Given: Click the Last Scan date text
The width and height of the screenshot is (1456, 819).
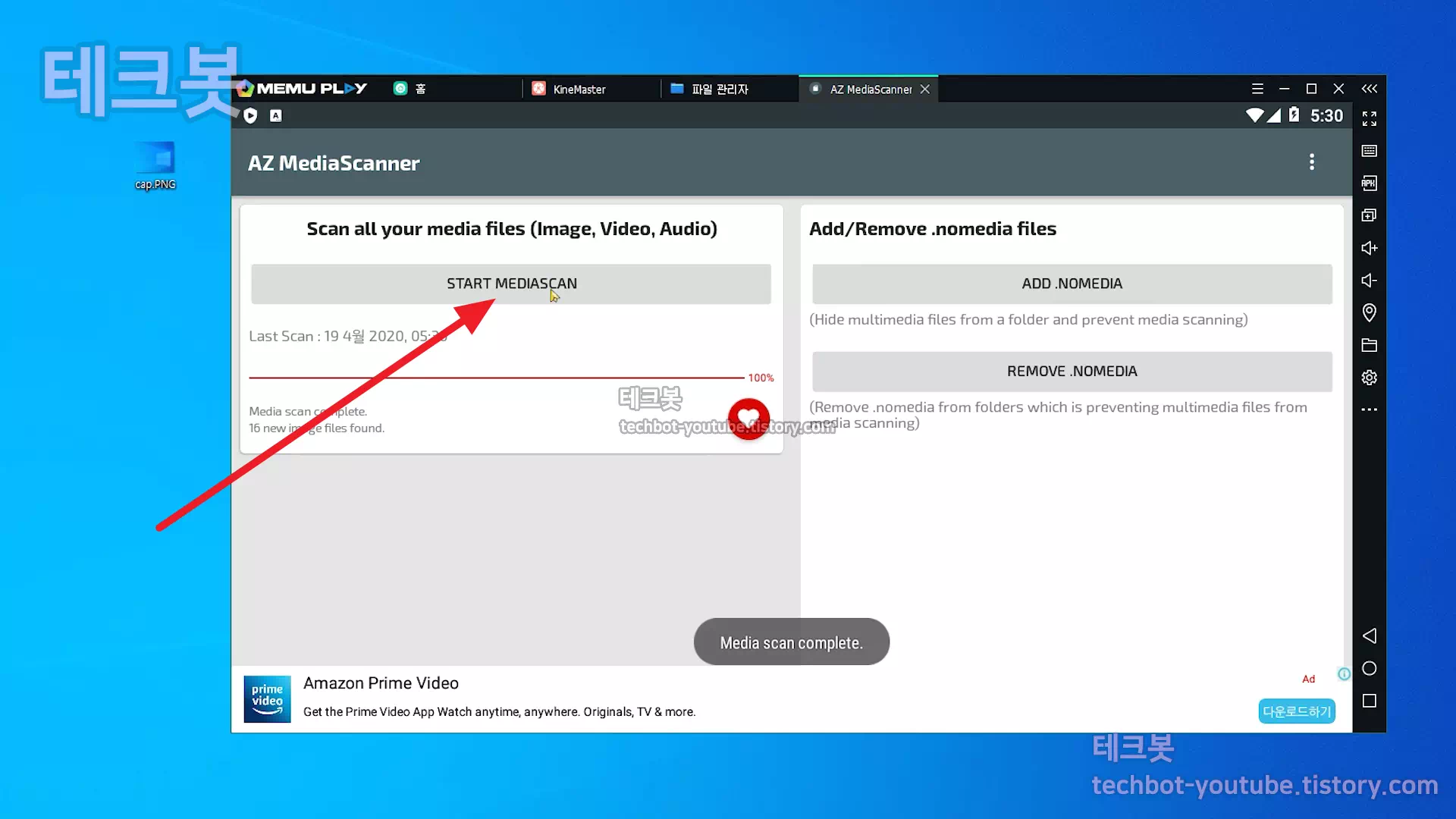Looking at the screenshot, I should pyautogui.click(x=348, y=336).
